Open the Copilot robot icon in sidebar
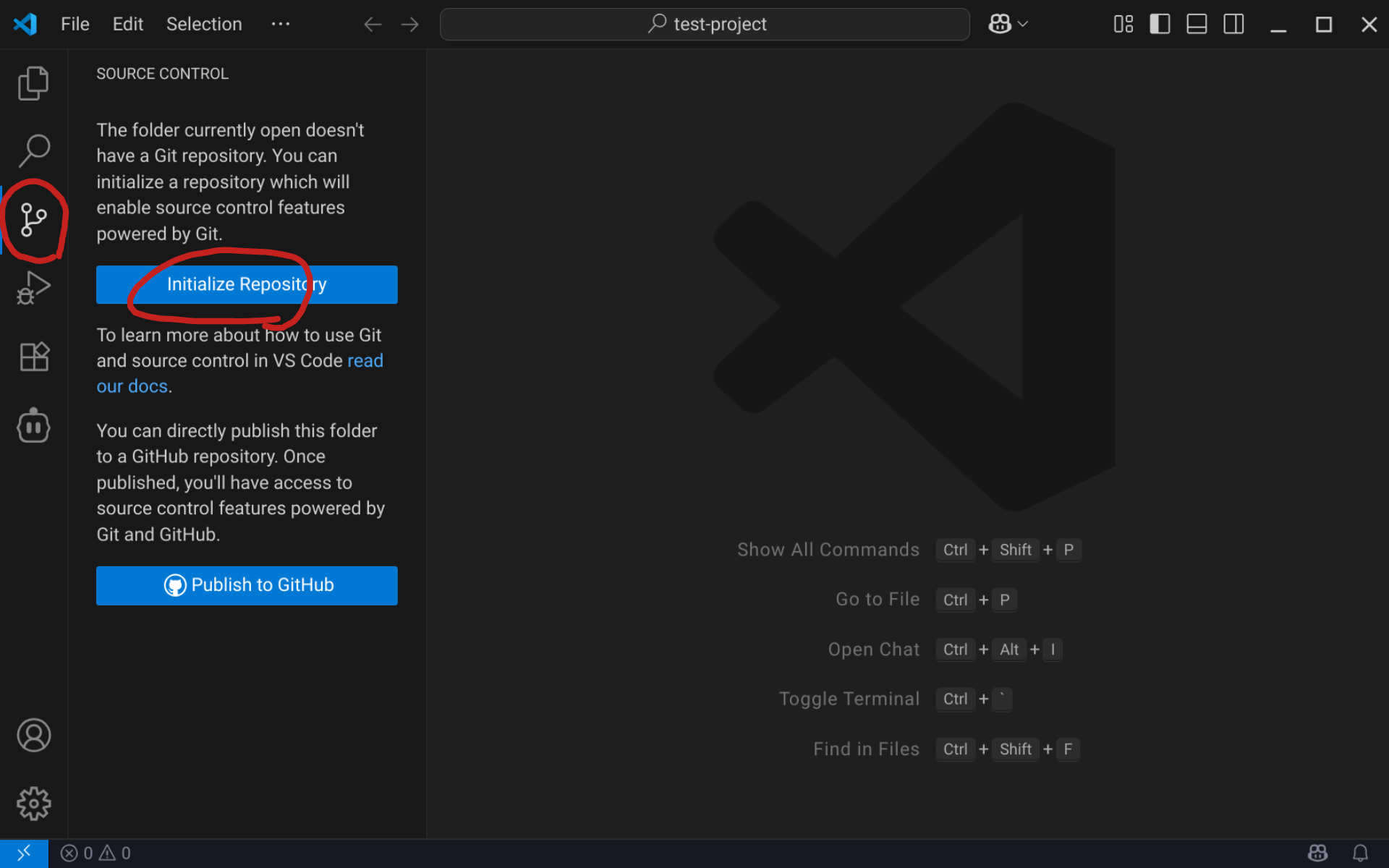This screenshot has height=868, width=1389. click(x=33, y=426)
